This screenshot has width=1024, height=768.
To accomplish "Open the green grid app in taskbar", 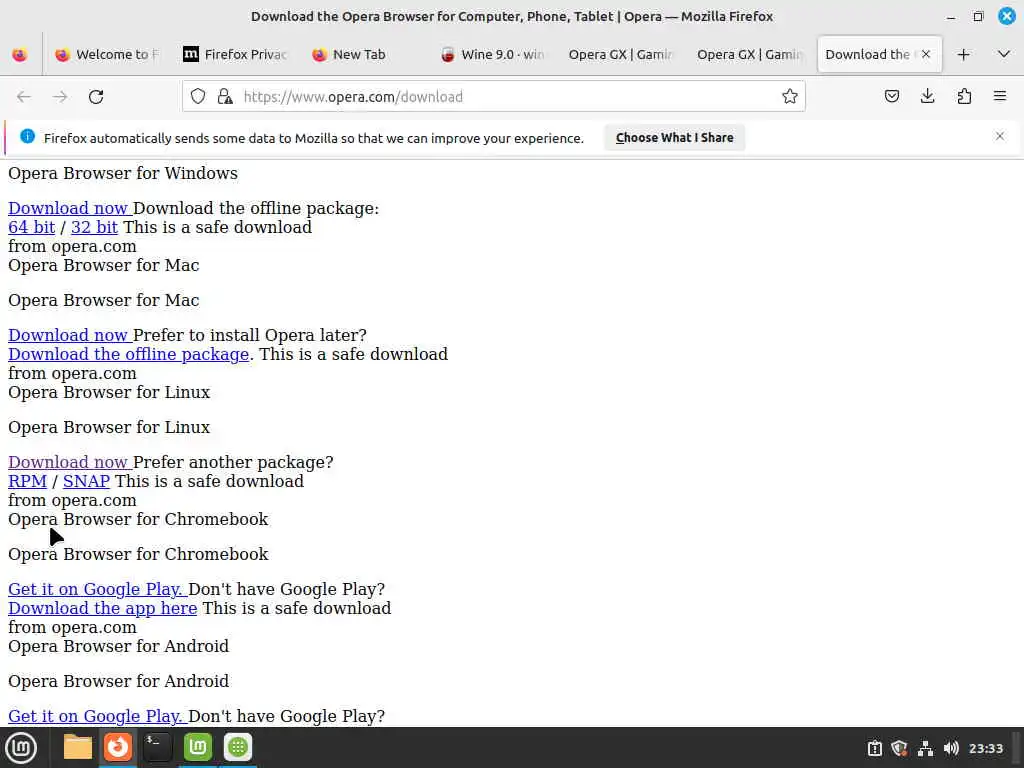I will click(x=238, y=747).
